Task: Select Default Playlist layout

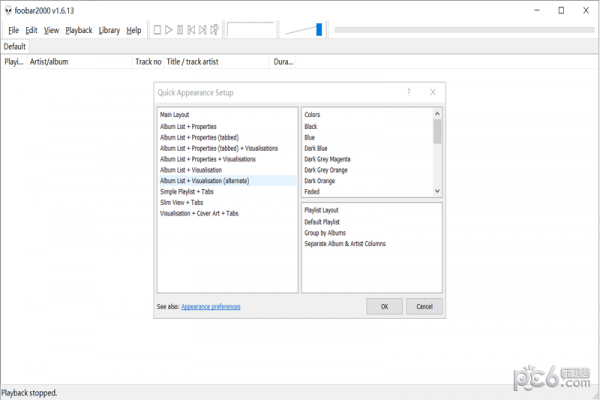Action: click(x=322, y=222)
